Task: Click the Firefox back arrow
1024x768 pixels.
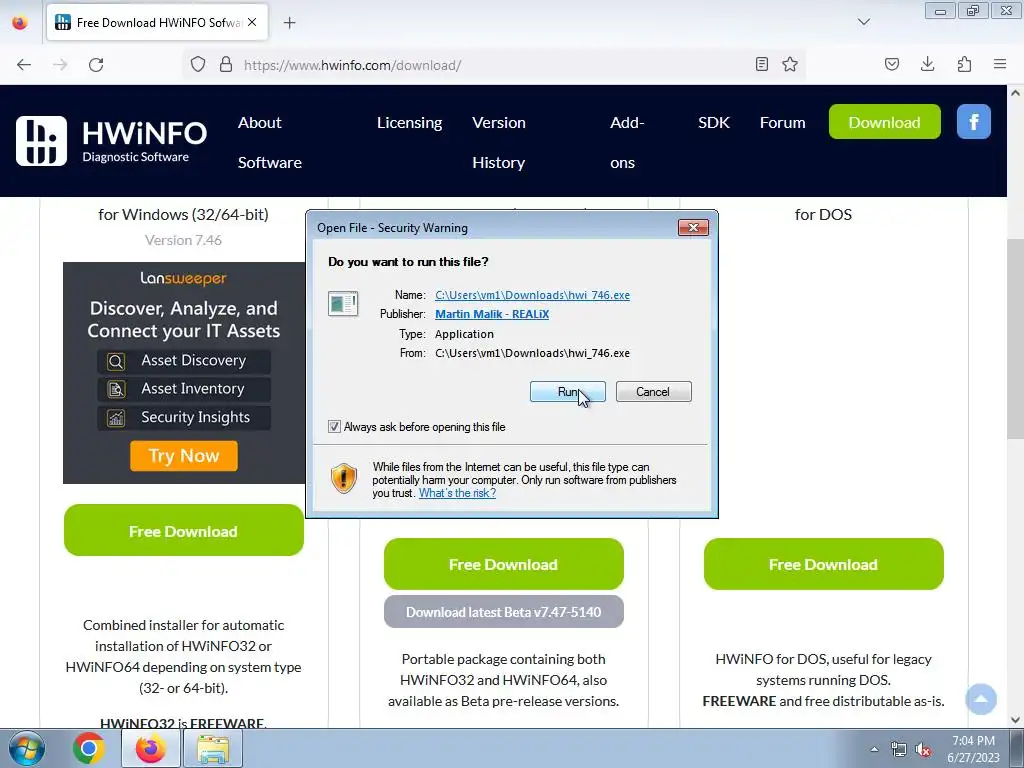Action: [x=24, y=65]
